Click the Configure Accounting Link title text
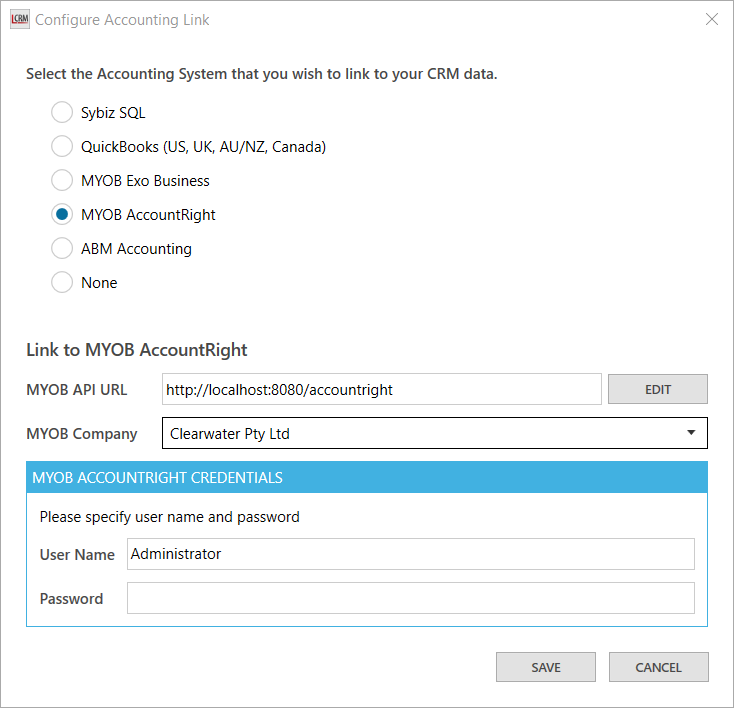 (123, 20)
